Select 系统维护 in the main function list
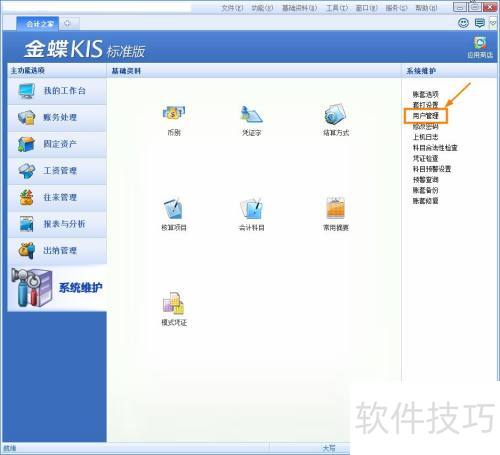500x455 pixels. pos(57,288)
